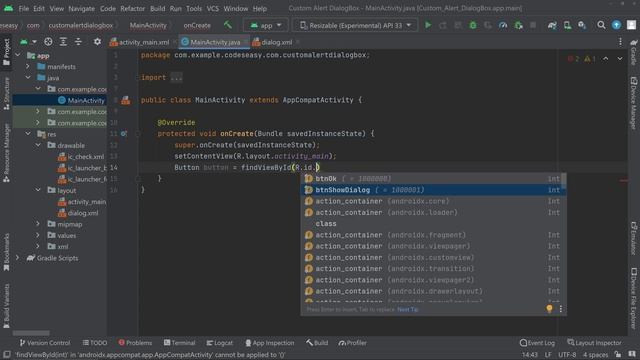Click the red errors count indicator
This screenshot has height=360, width=640.
(x=573, y=59)
